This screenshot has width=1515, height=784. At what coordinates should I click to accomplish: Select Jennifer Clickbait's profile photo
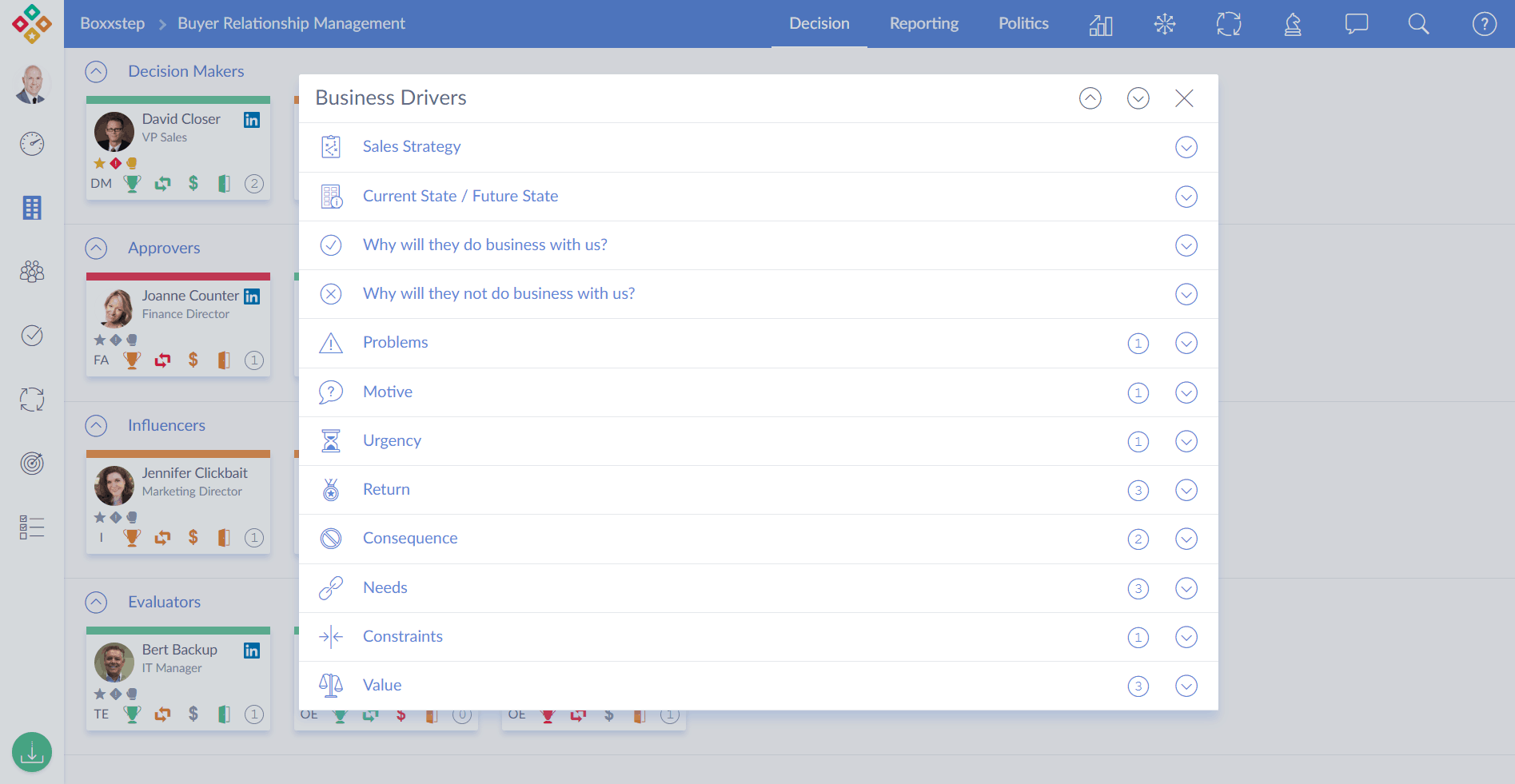click(x=114, y=486)
